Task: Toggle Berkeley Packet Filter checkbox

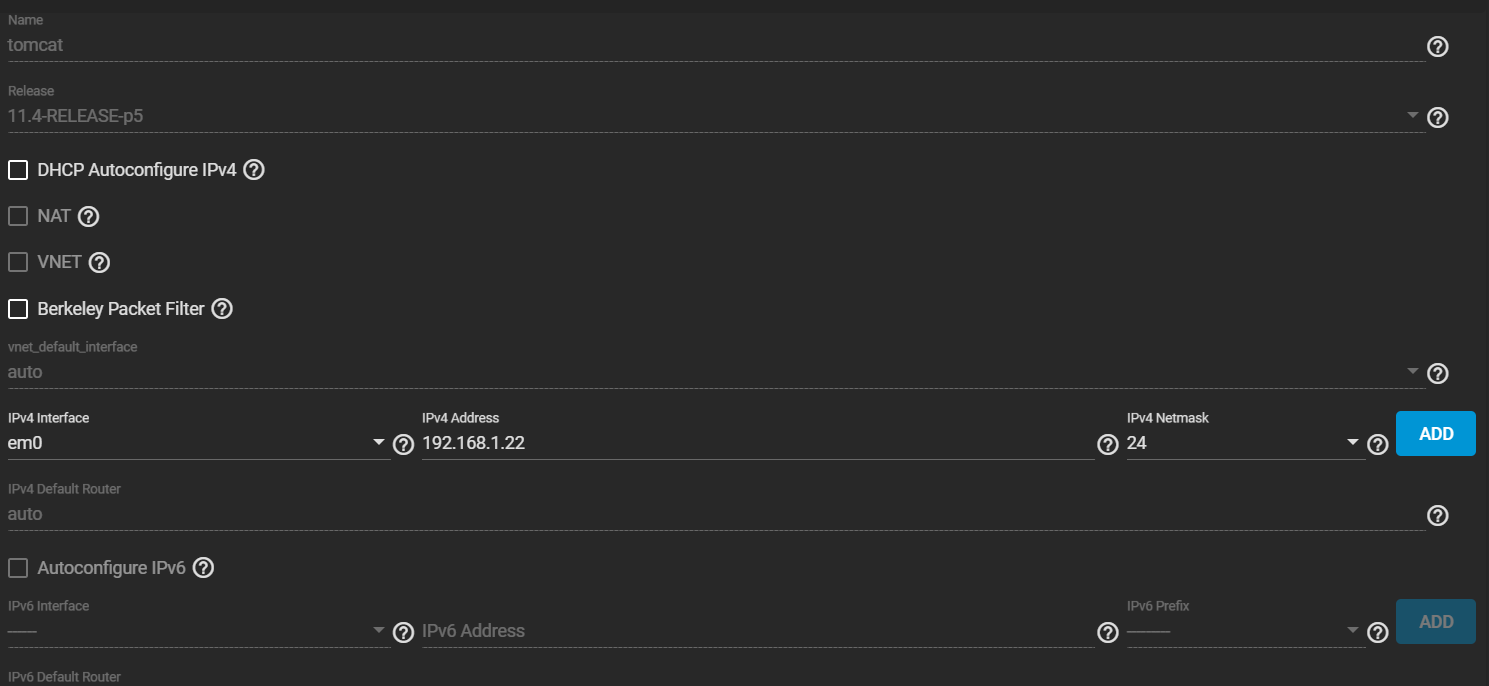Action: click(18, 309)
